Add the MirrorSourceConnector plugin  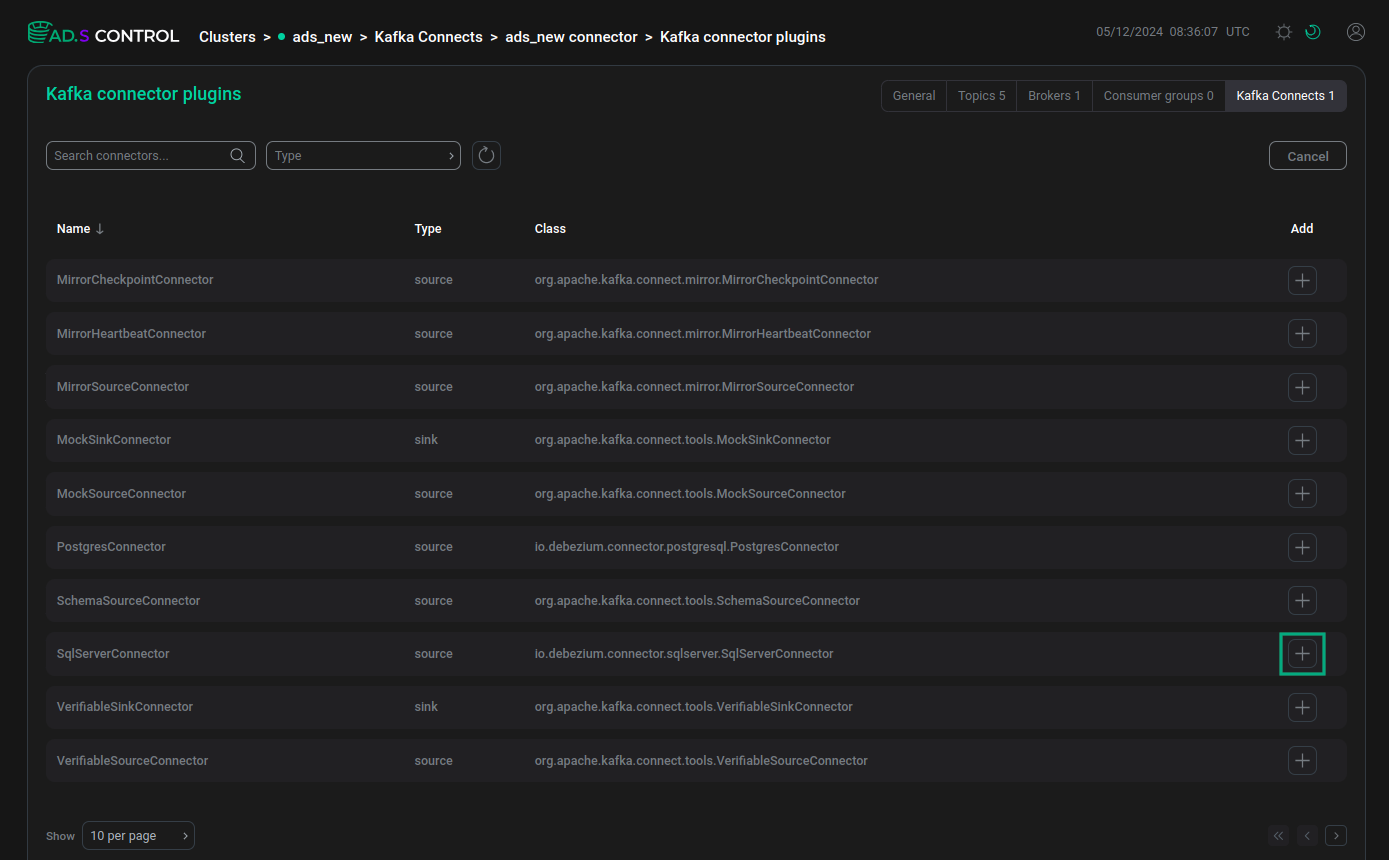tap(1302, 387)
